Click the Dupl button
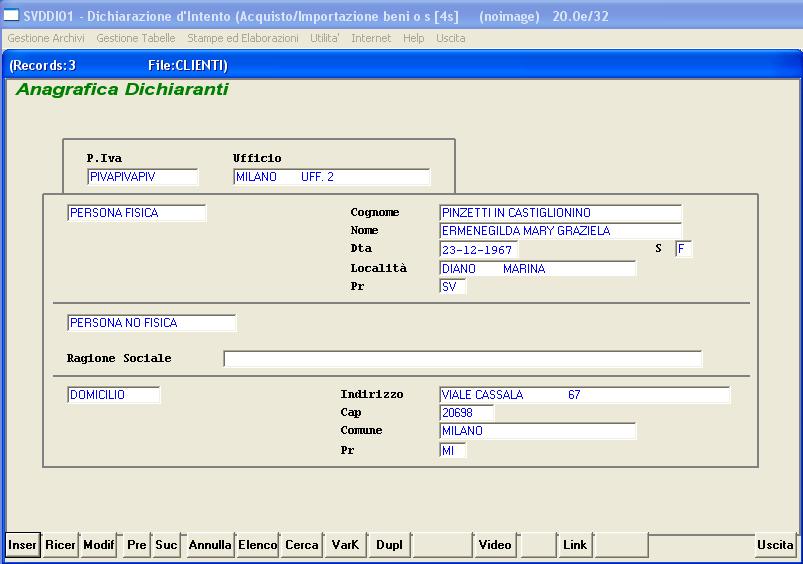This screenshot has height=564, width=803. 389,545
